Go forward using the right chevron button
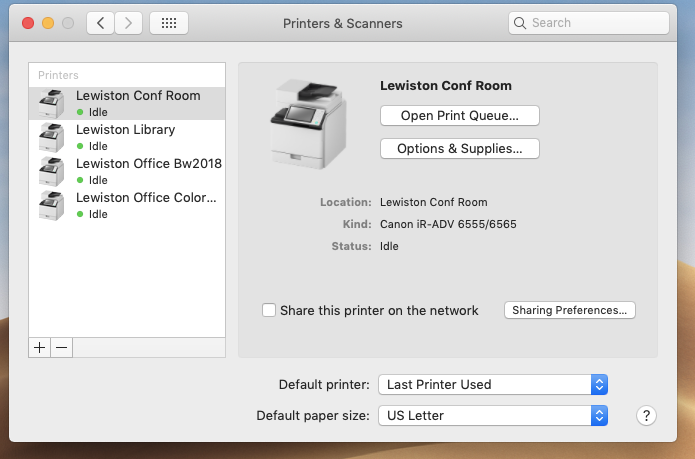695x459 pixels. point(129,23)
